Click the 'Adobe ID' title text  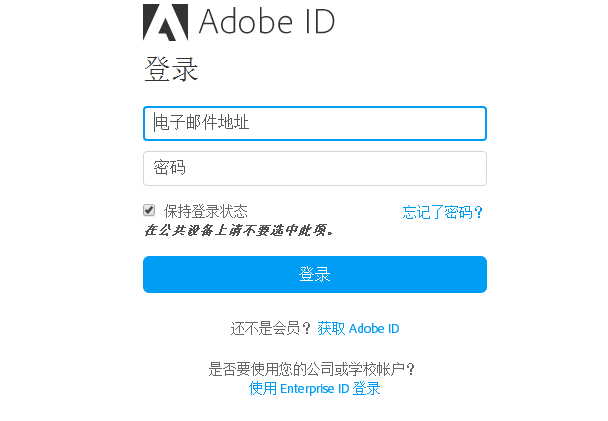click(267, 22)
